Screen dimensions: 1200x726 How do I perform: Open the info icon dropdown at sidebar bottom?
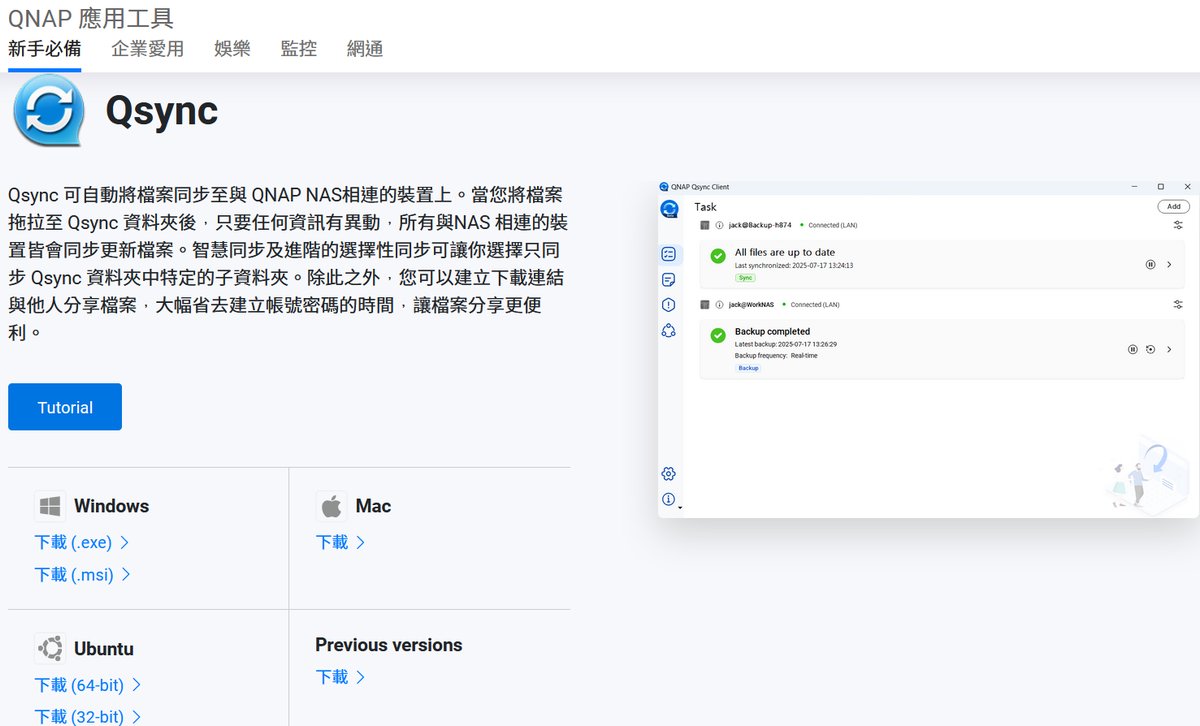pos(670,499)
